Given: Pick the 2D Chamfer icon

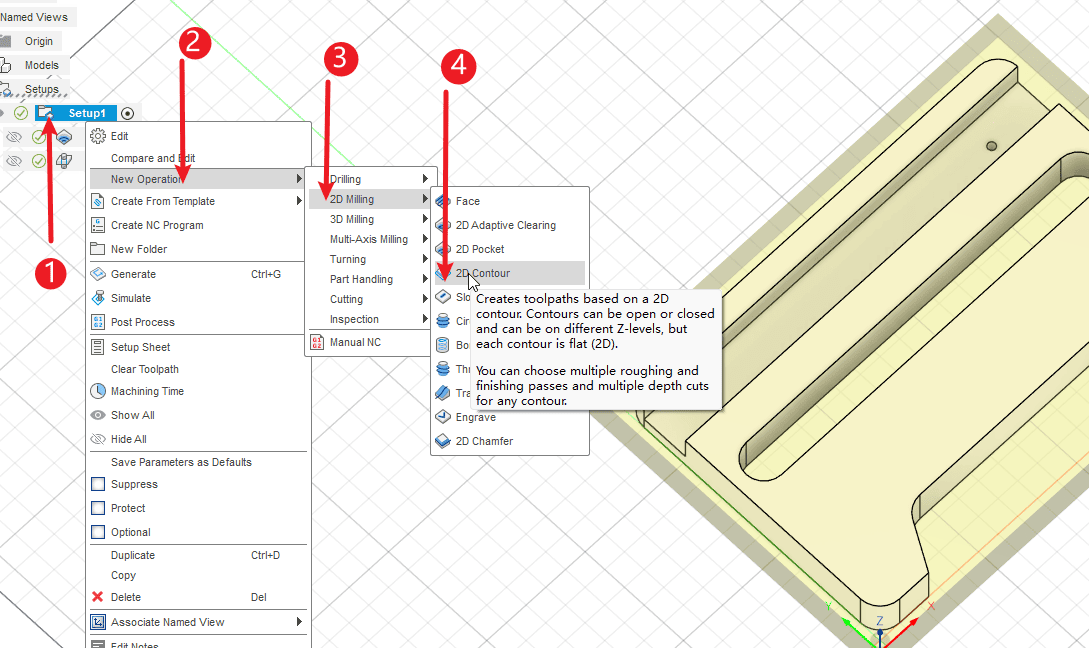Looking at the screenshot, I should (x=443, y=441).
